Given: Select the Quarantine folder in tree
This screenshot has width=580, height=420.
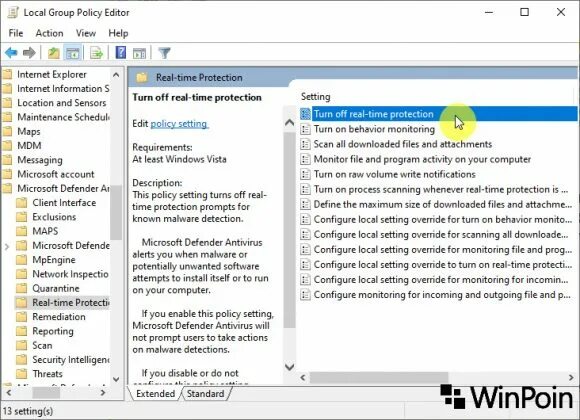Looking at the screenshot, I should [x=56, y=288].
